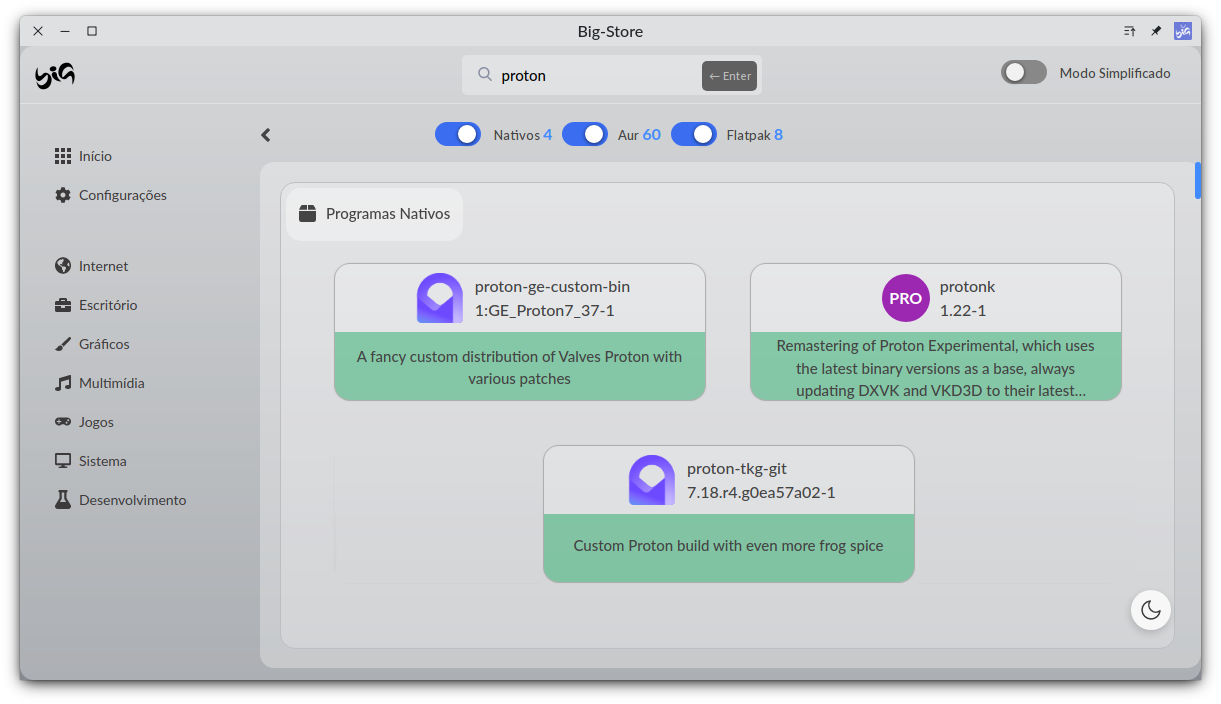Click the Configurações gear icon
The height and width of the screenshot is (704, 1221).
tap(63, 195)
